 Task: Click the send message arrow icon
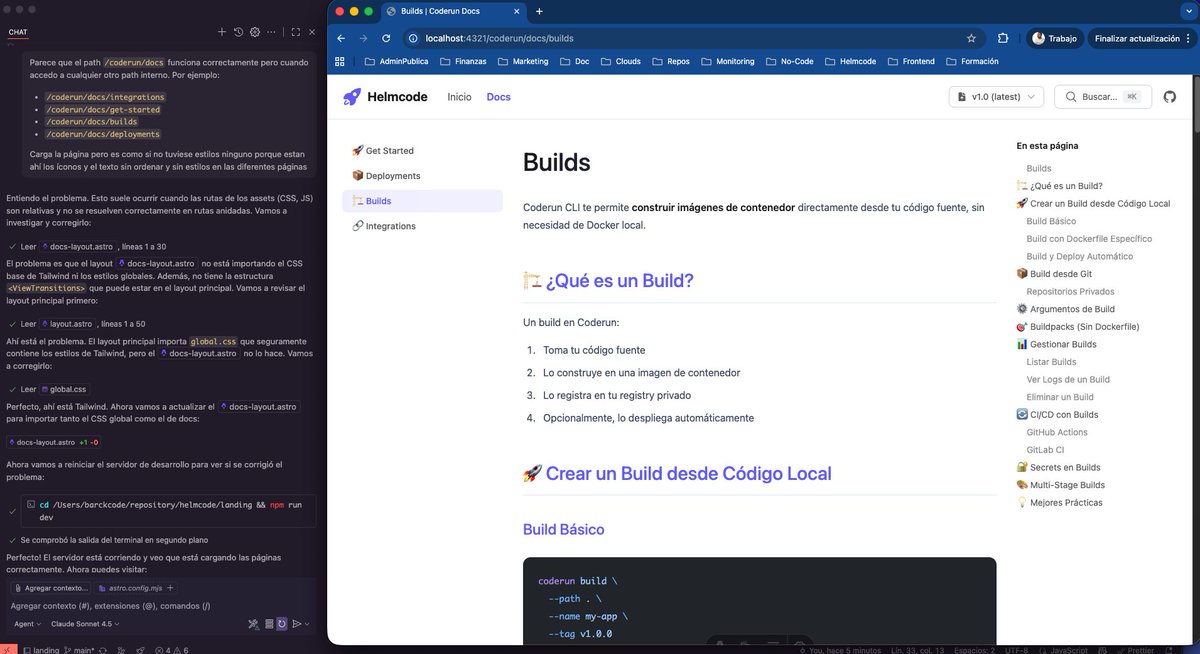click(x=296, y=623)
